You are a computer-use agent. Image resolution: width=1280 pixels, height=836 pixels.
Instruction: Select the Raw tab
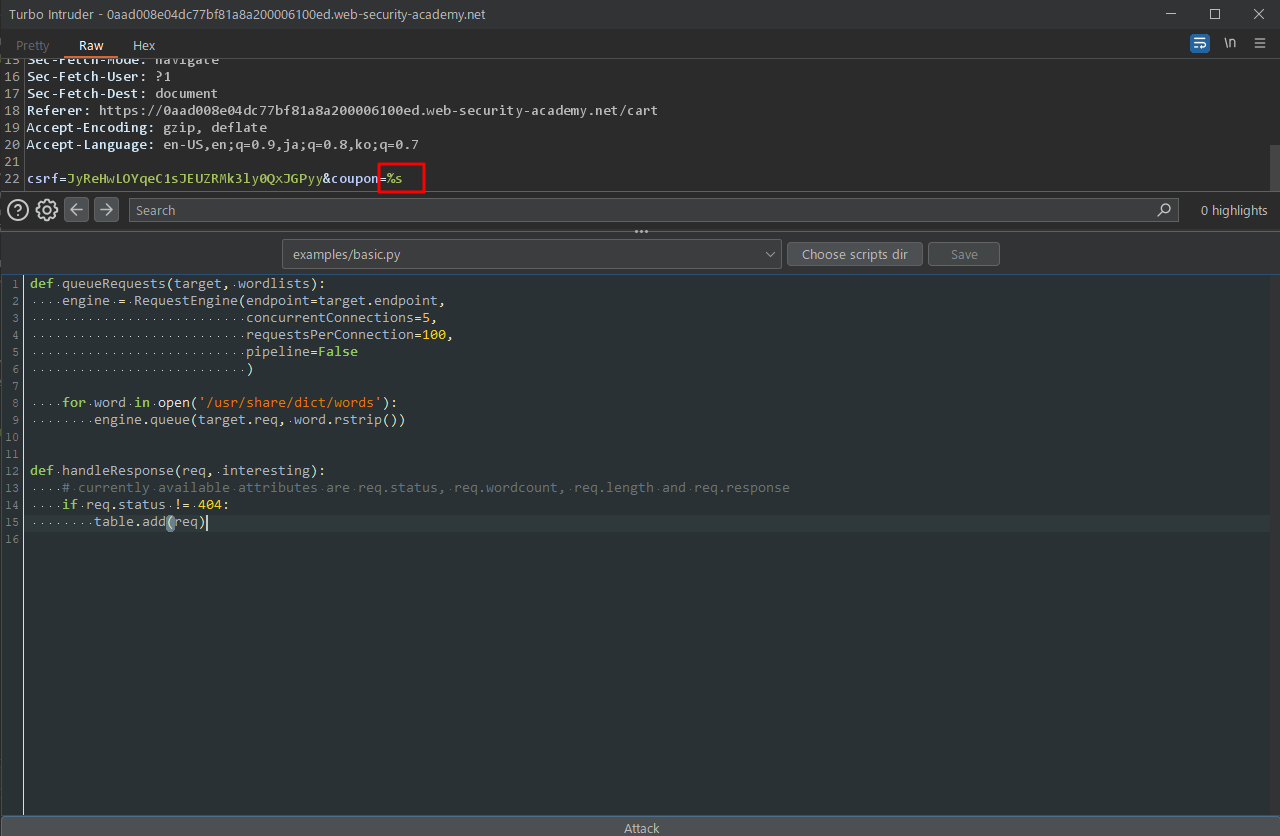pos(91,45)
